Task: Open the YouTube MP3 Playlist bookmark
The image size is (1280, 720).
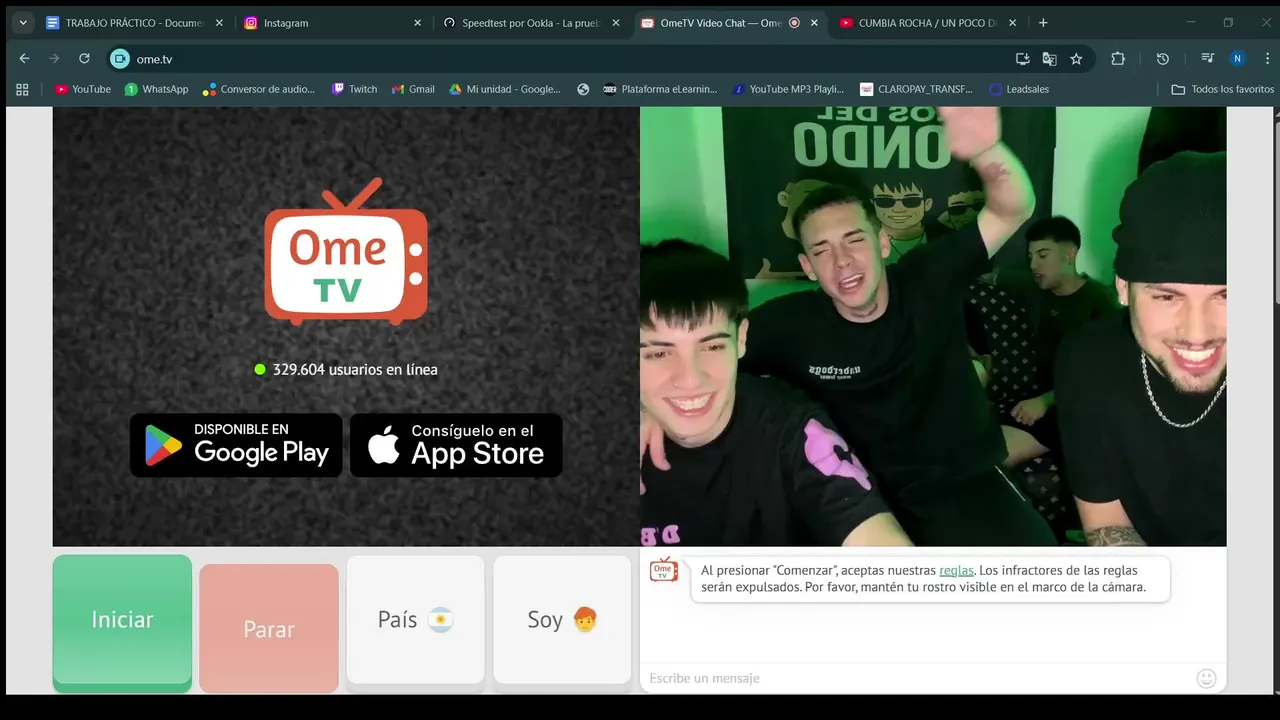Action: click(x=788, y=89)
